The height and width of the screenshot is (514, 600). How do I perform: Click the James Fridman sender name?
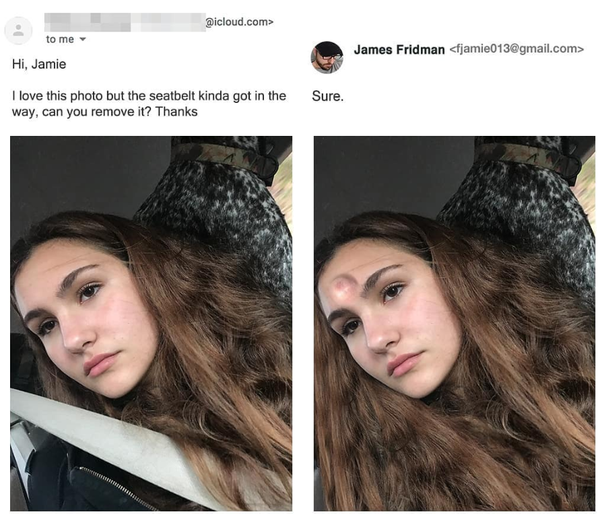coord(399,49)
